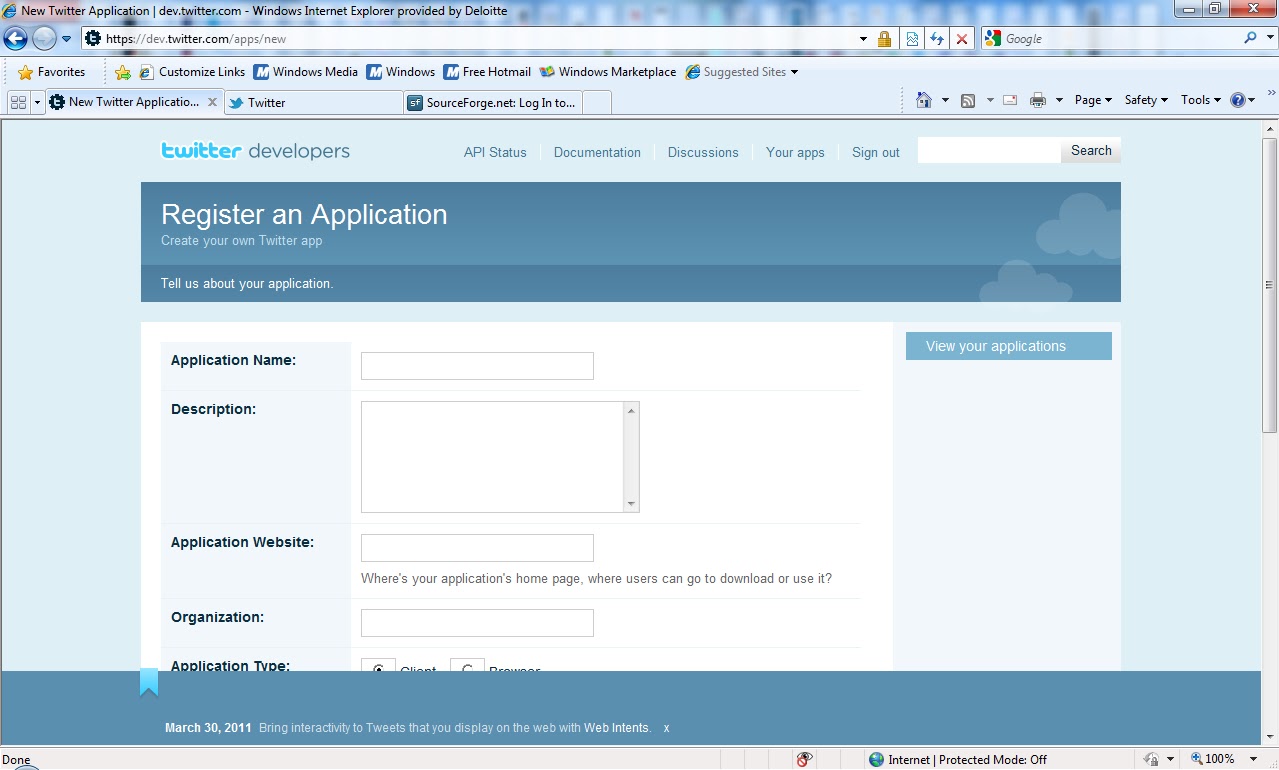The width and height of the screenshot is (1279, 770).
Task: Open the Print options dropdown arrow
Action: click(x=1059, y=100)
